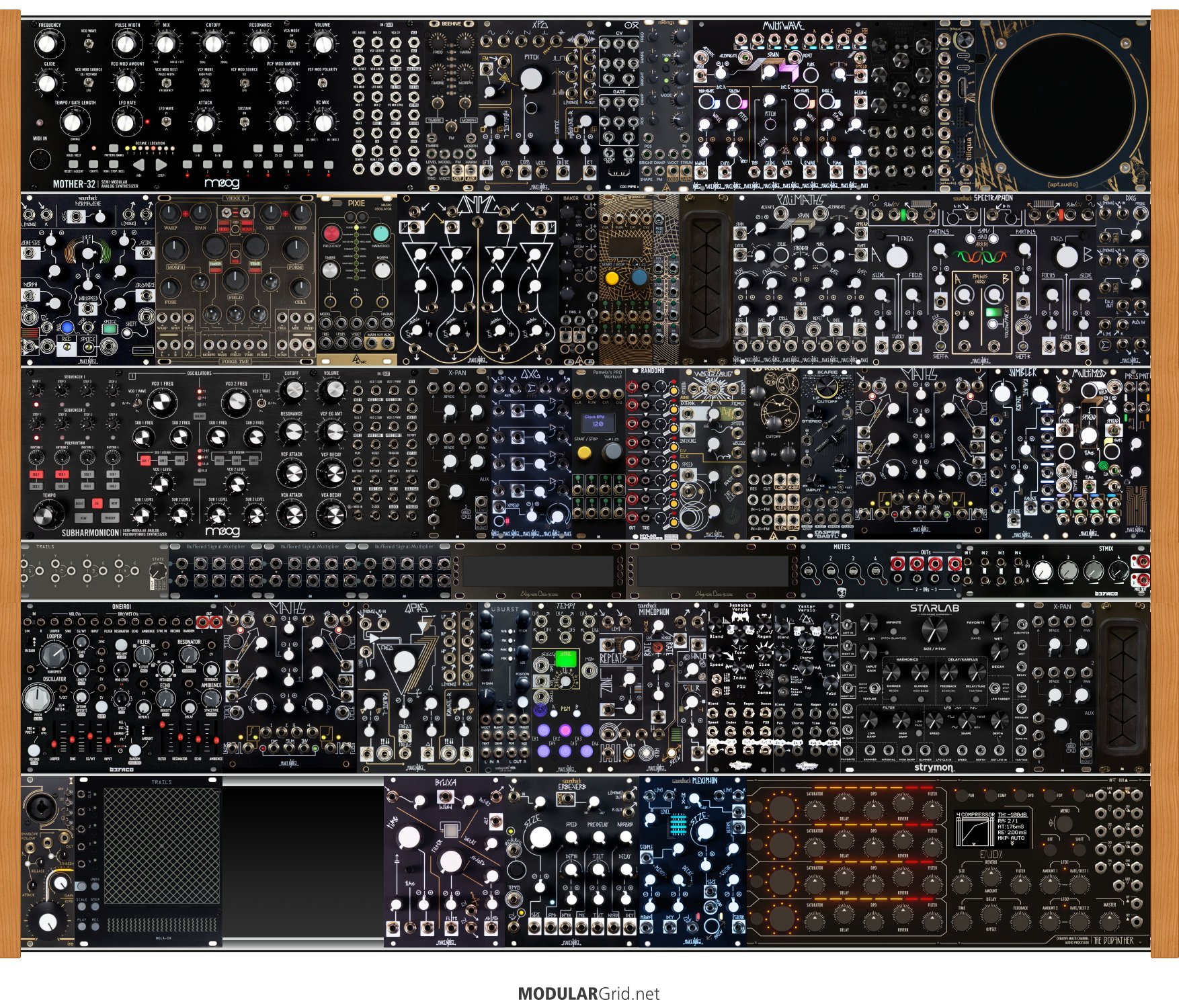Viewport: 1179px width, 1008px height.
Task: Hit the Mother-32 Reset/Accent button
Action: pos(73,165)
